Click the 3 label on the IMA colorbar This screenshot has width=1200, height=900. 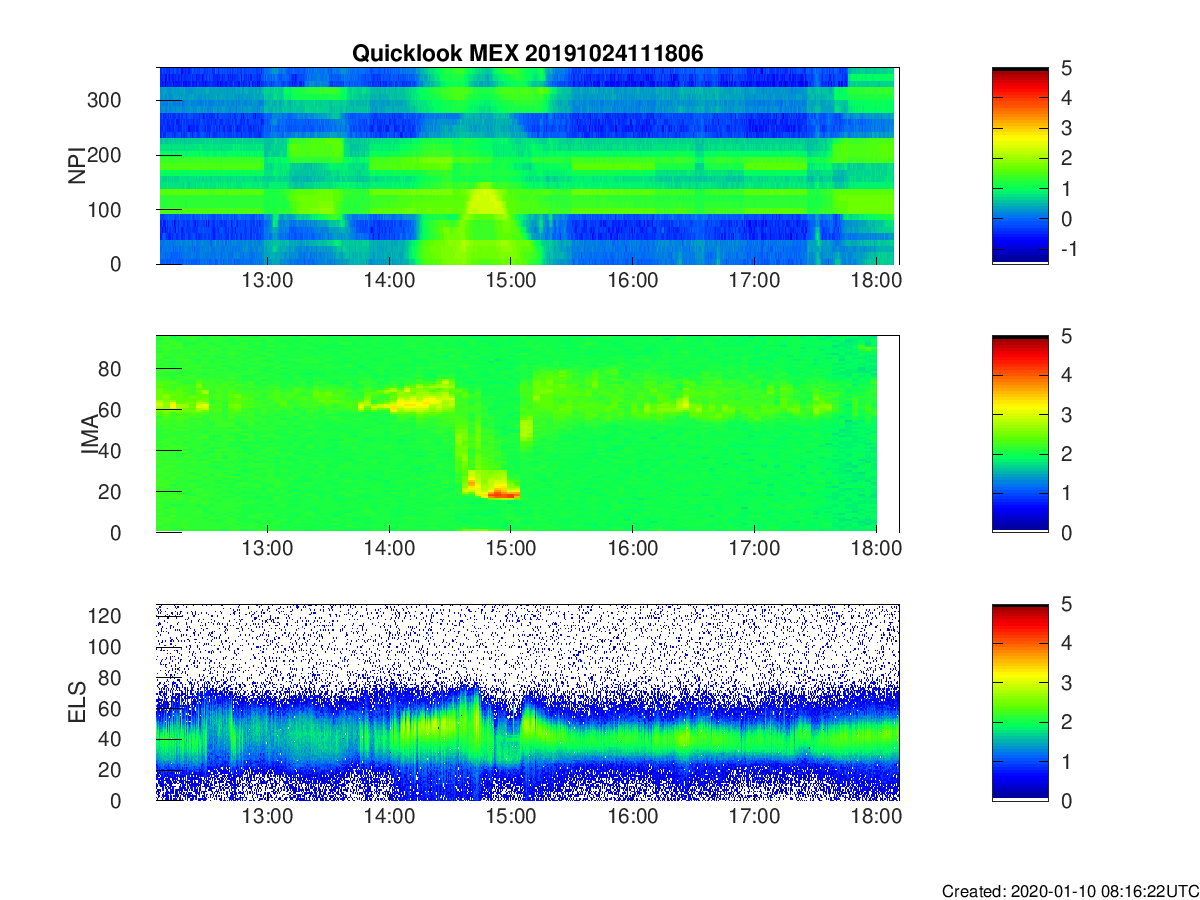(x=1065, y=414)
